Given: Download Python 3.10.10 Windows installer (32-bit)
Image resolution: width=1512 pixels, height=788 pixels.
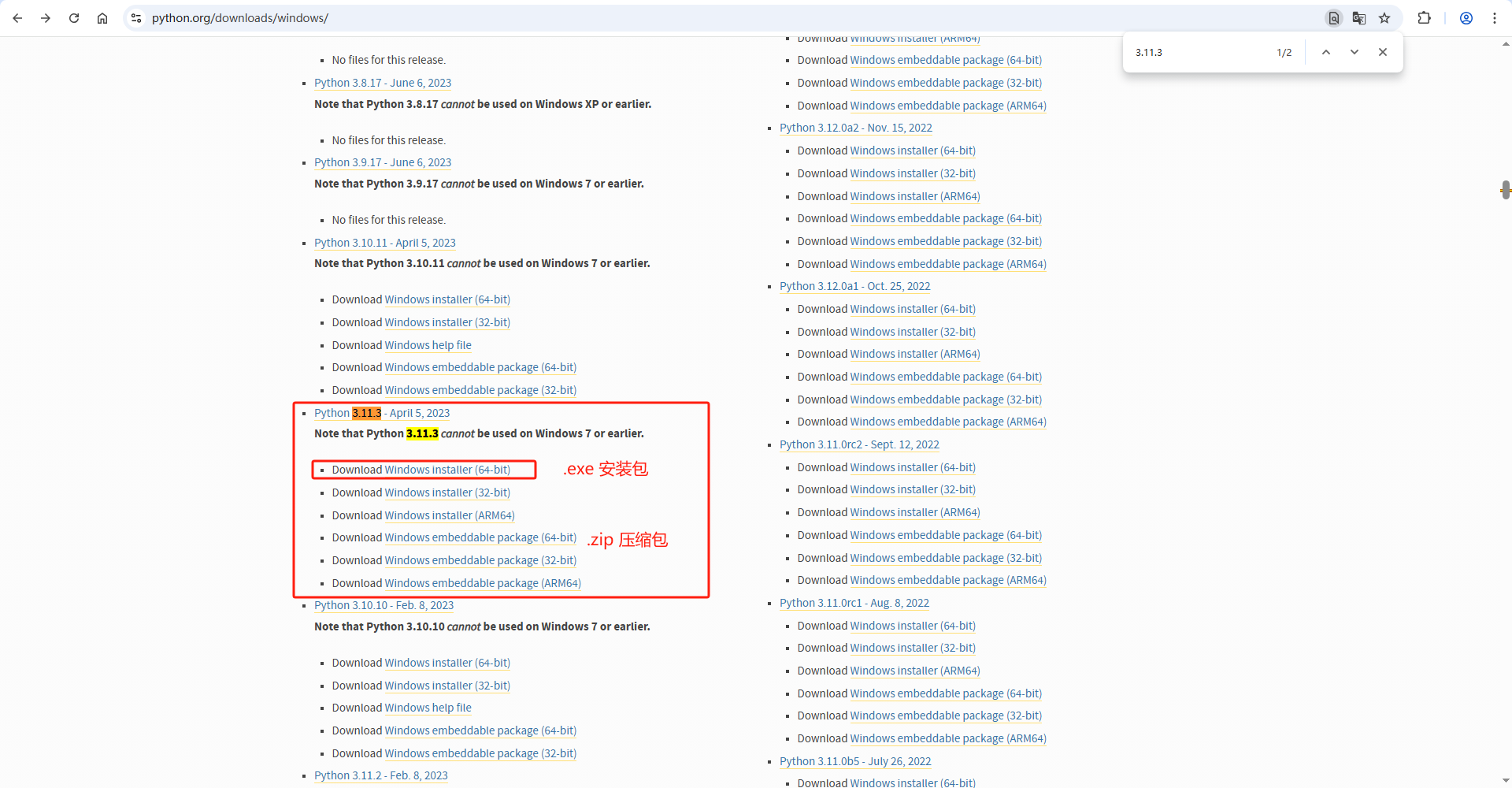Looking at the screenshot, I should tap(447, 686).
